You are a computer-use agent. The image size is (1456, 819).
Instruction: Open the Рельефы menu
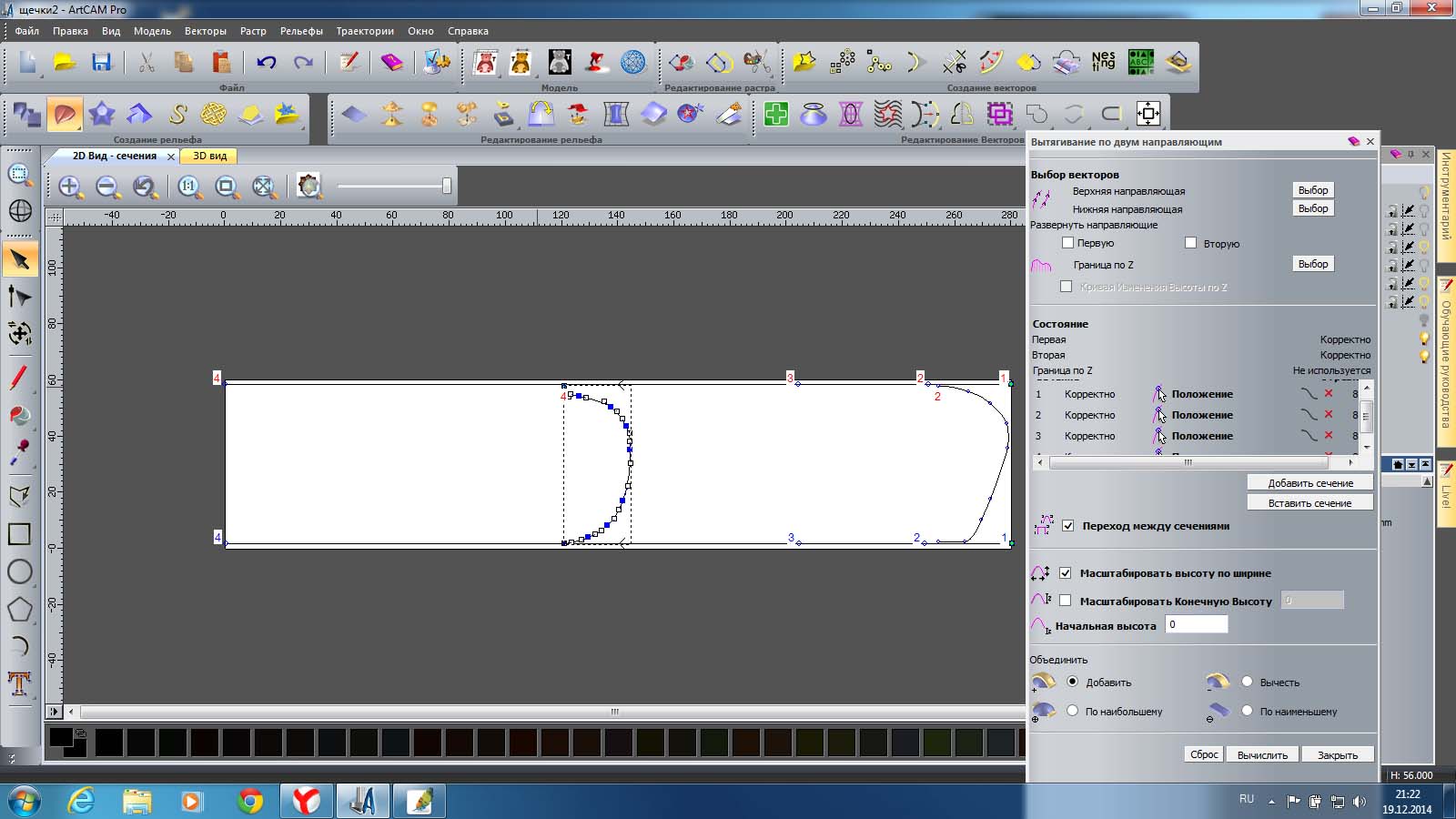301,31
